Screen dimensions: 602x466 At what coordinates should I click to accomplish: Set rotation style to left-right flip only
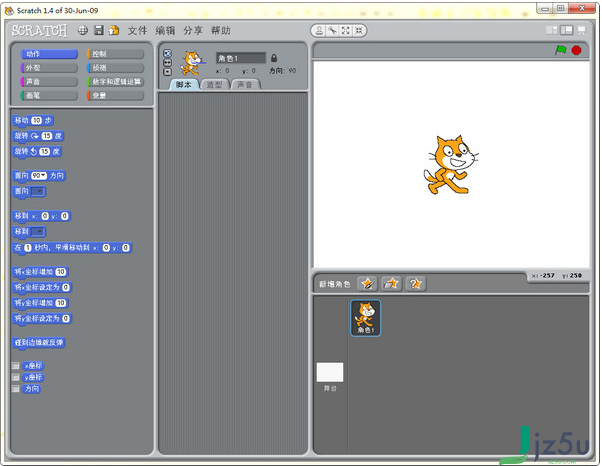pos(167,63)
